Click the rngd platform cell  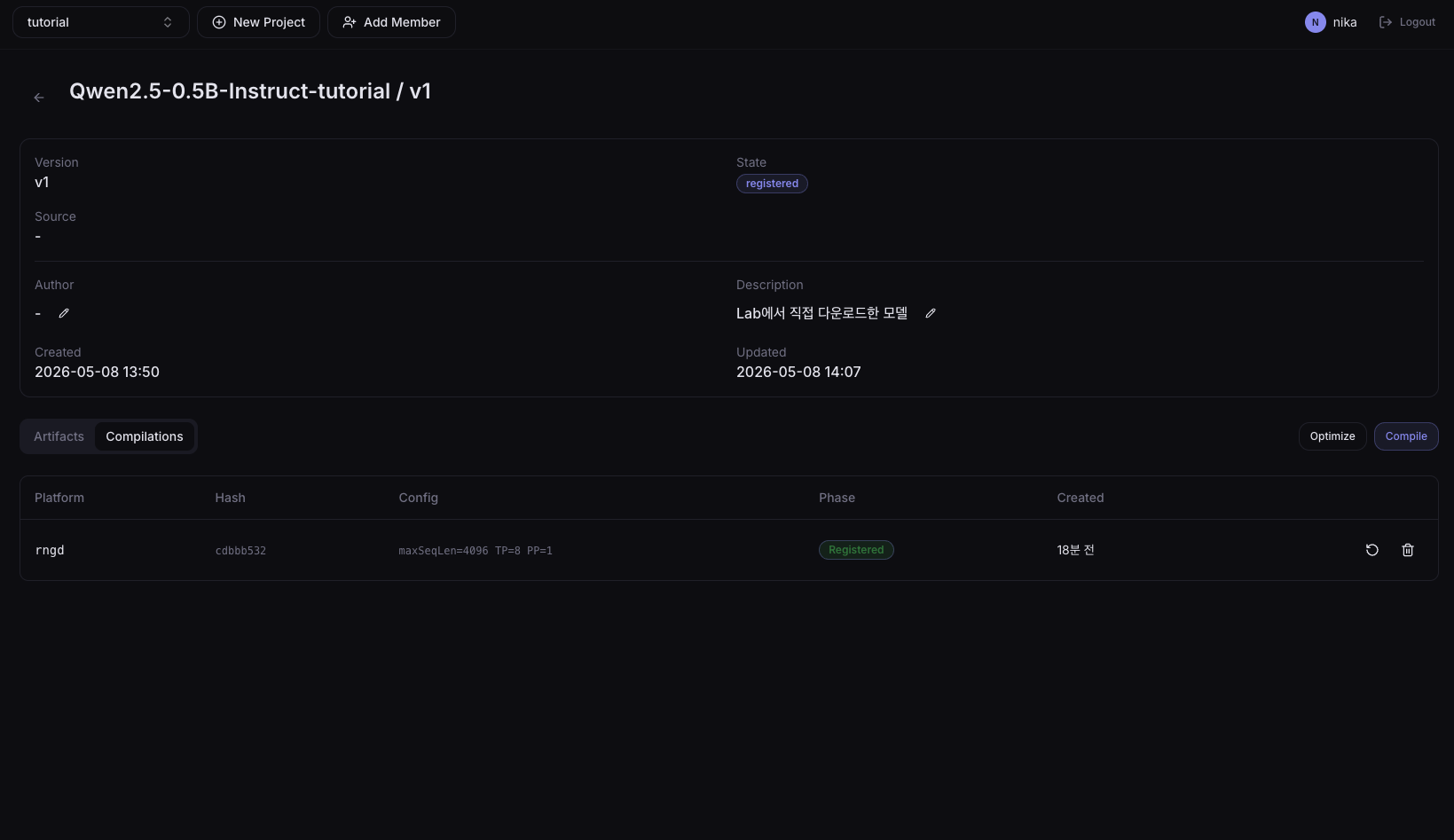50,550
